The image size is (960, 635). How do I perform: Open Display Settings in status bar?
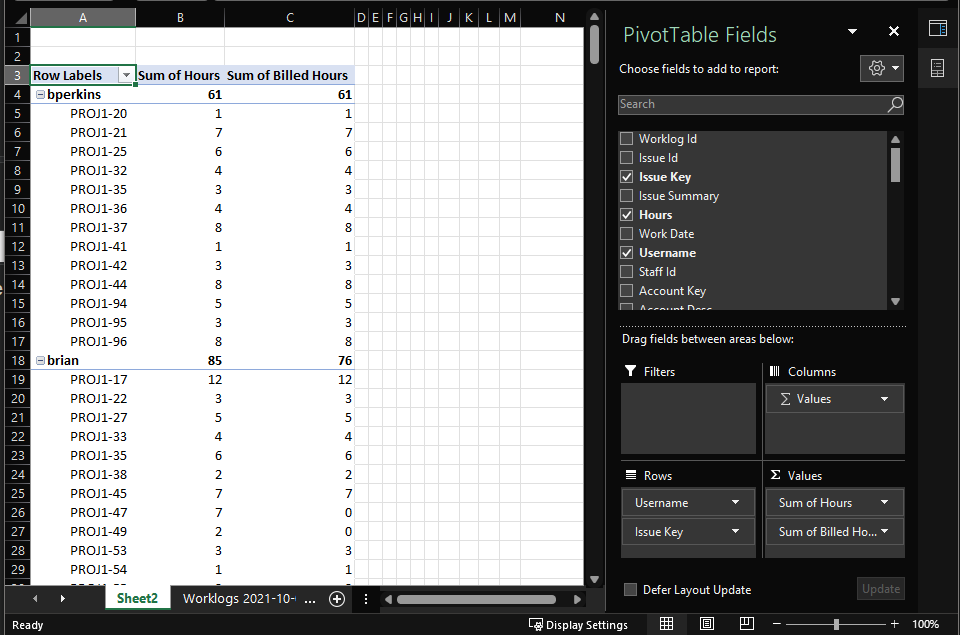(x=578, y=625)
